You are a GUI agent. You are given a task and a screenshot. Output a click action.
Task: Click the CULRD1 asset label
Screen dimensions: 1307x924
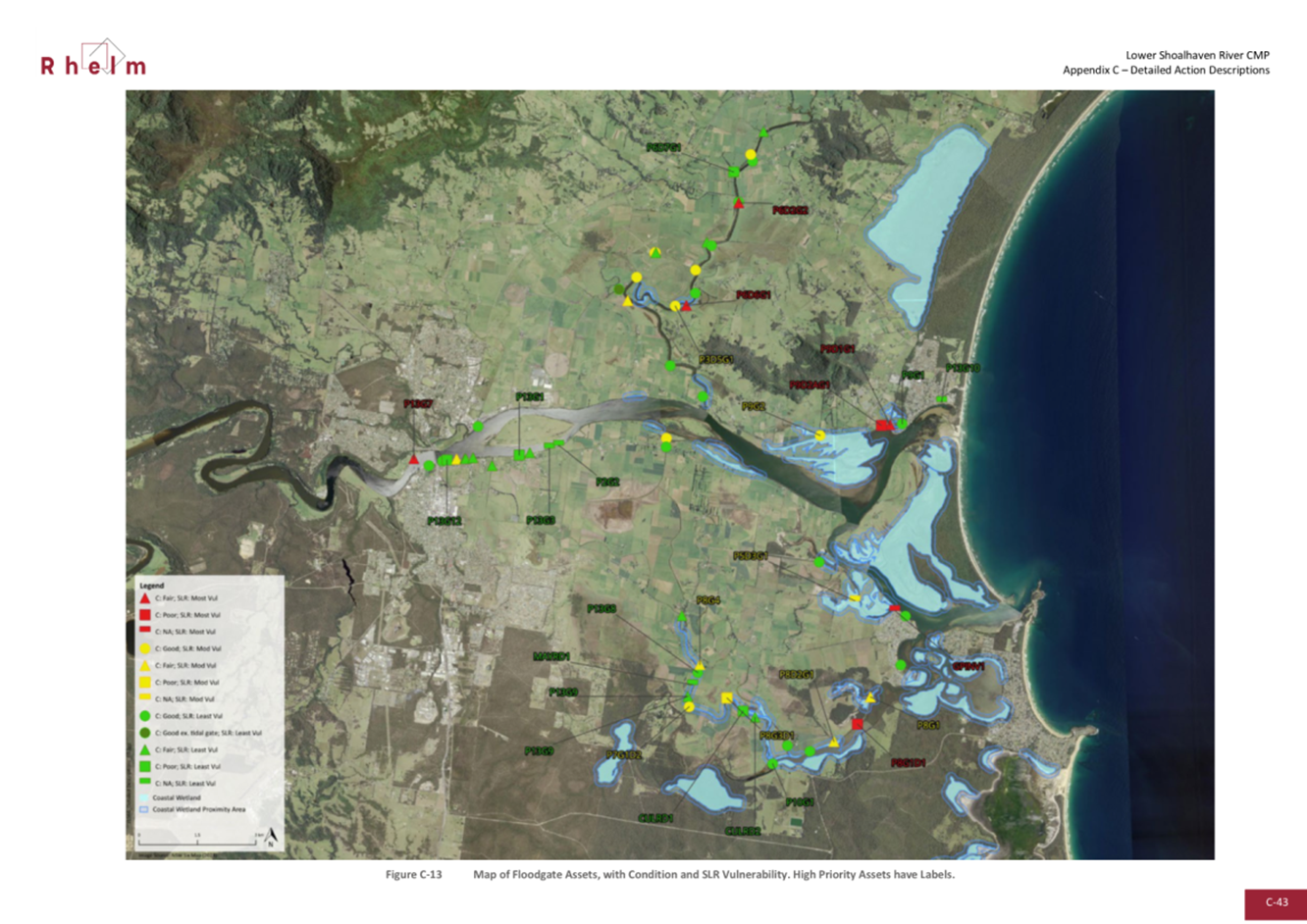point(655,817)
